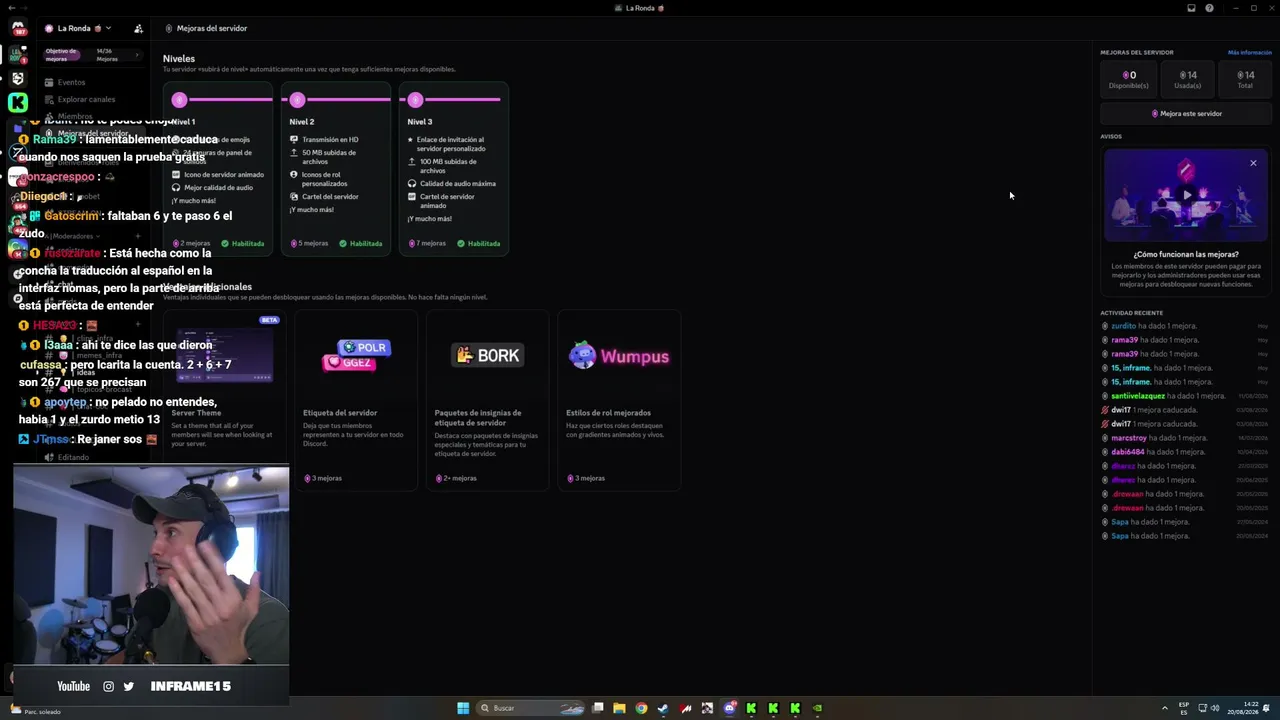Open File Explorer from the taskbar
1280x720 pixels.
point(619,708)
